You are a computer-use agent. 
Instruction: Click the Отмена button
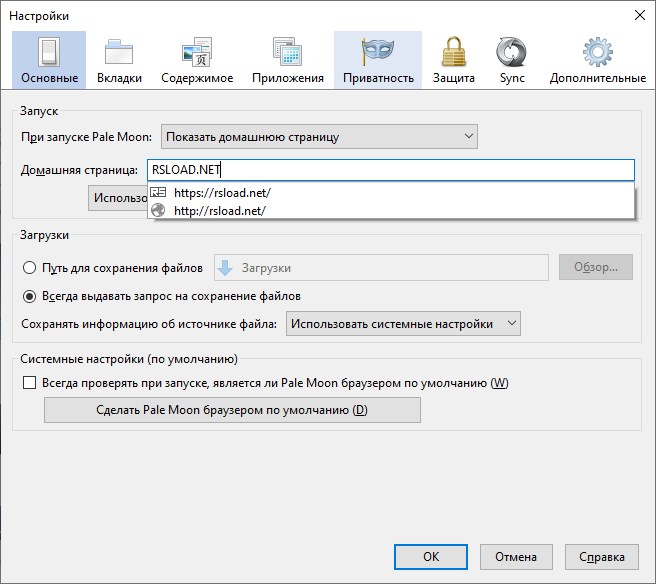coord(516,557)
